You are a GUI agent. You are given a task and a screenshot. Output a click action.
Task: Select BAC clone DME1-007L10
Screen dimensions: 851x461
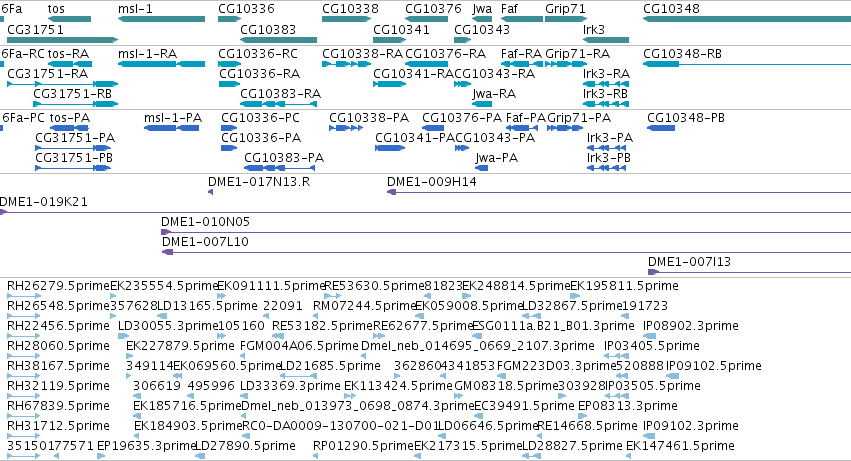[x=506, y=252]
